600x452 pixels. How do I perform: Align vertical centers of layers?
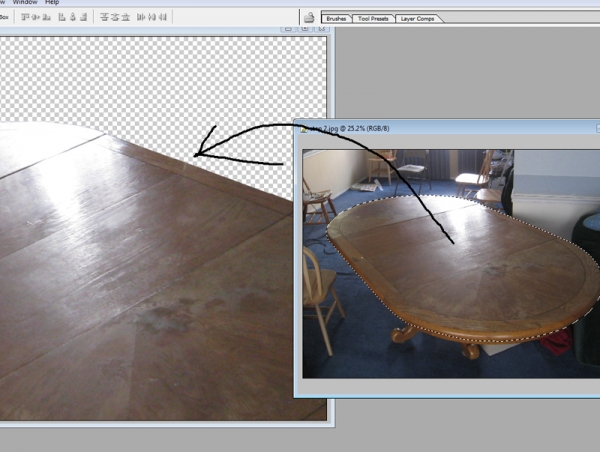tap(36, 17)
